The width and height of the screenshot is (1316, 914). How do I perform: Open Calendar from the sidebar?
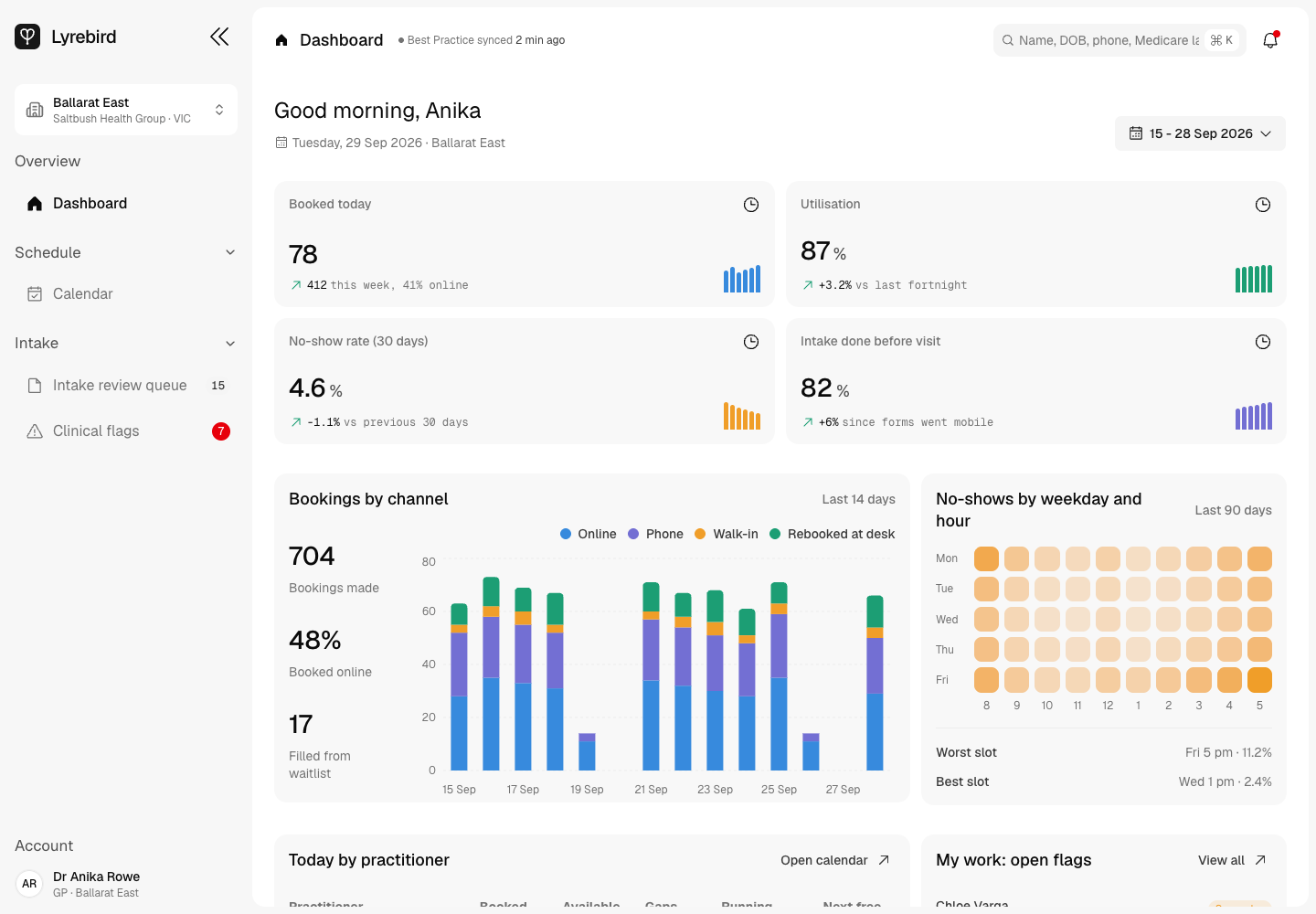coord(126,294)
